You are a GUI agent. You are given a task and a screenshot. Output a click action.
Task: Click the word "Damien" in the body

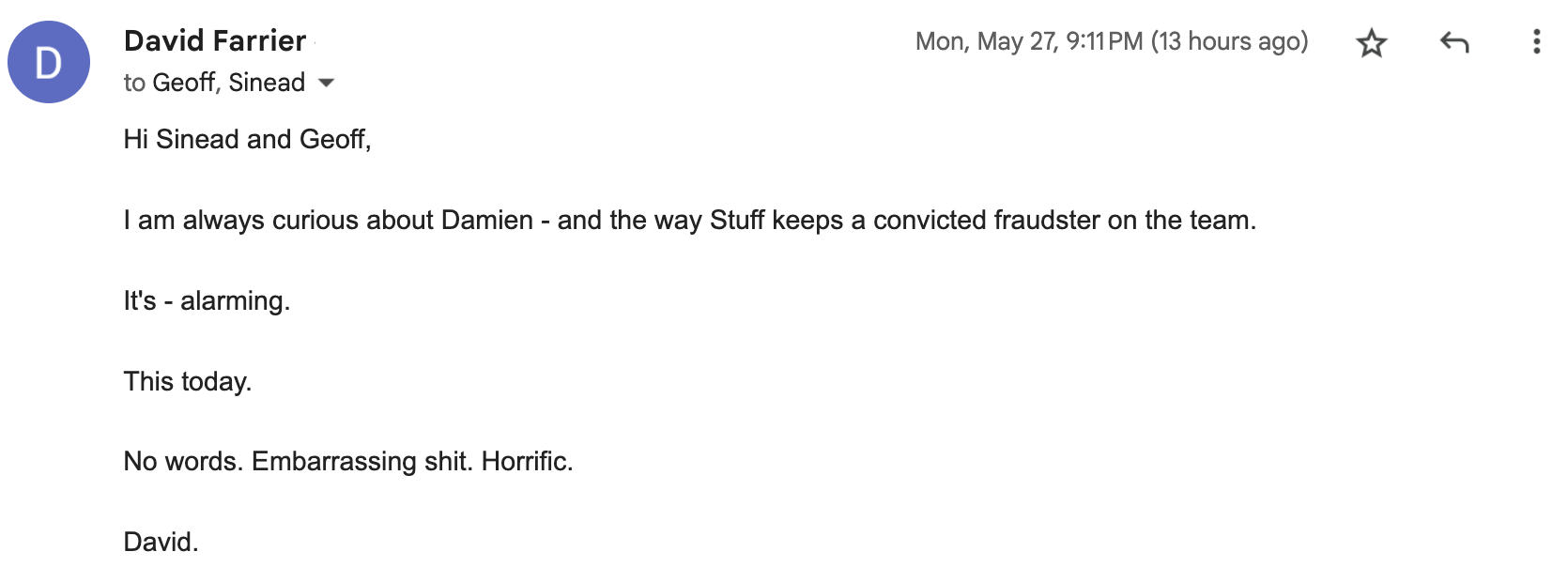click(487, 220)
